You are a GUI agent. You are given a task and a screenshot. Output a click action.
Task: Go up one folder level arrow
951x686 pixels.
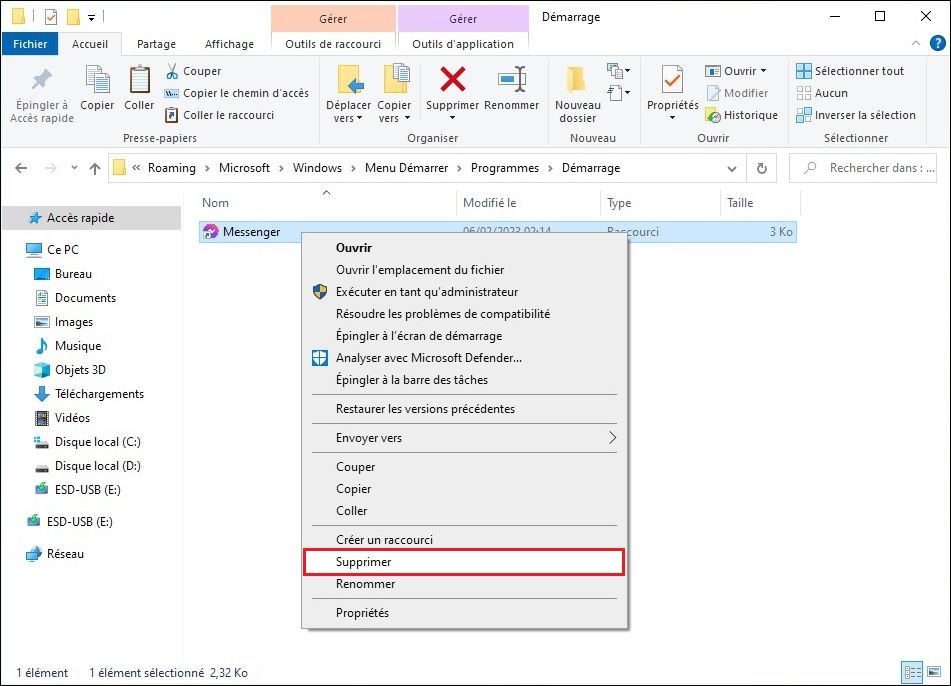(x=95, y=168)
